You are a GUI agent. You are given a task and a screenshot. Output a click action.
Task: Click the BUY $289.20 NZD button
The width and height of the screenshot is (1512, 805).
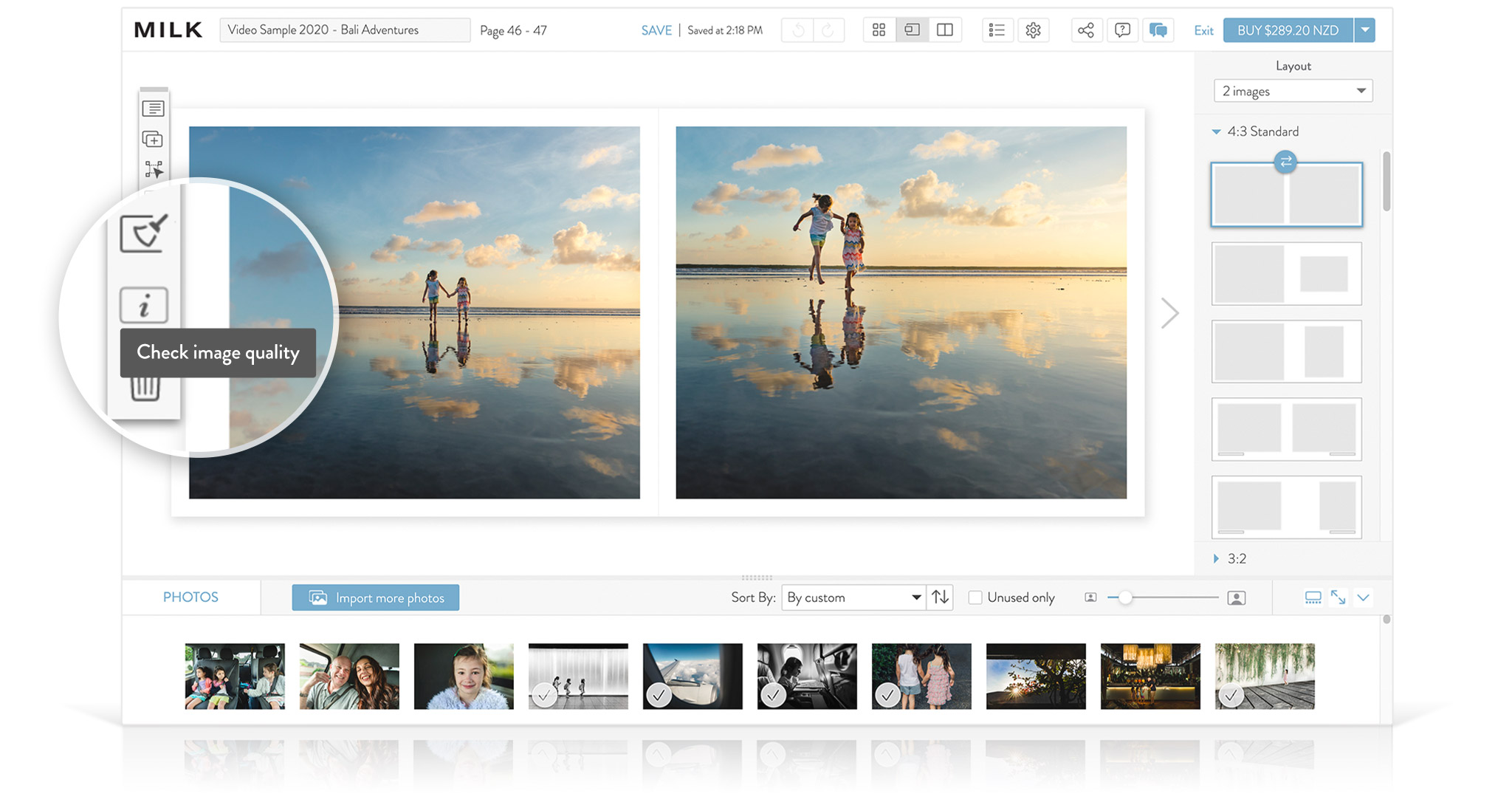1287,30
